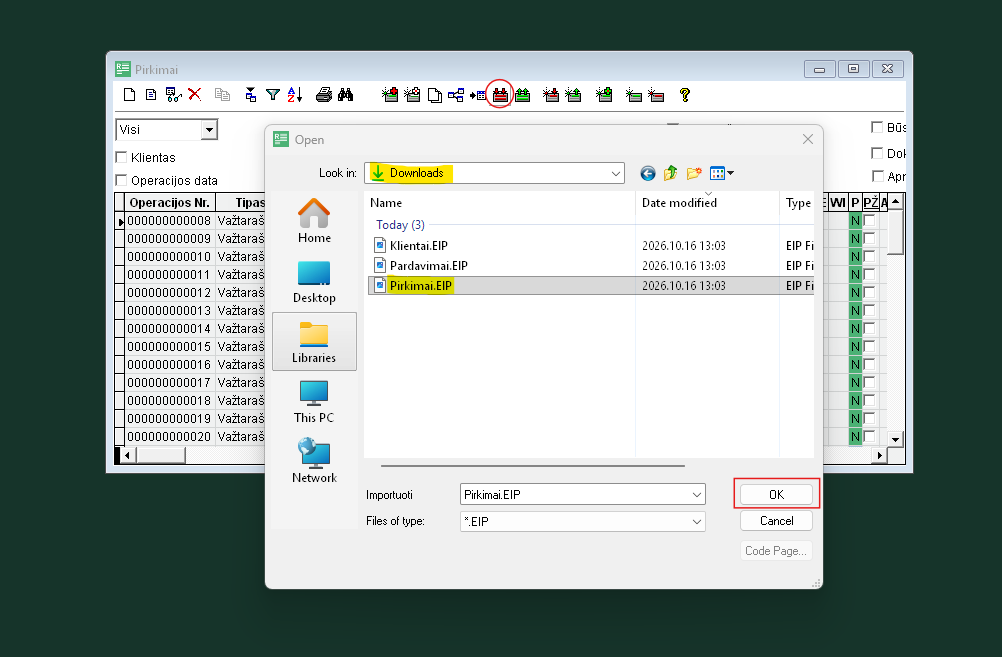The image size is (1002, 657).
Task: Click the yellow question mark help icon
Action: tap(685, 95)
